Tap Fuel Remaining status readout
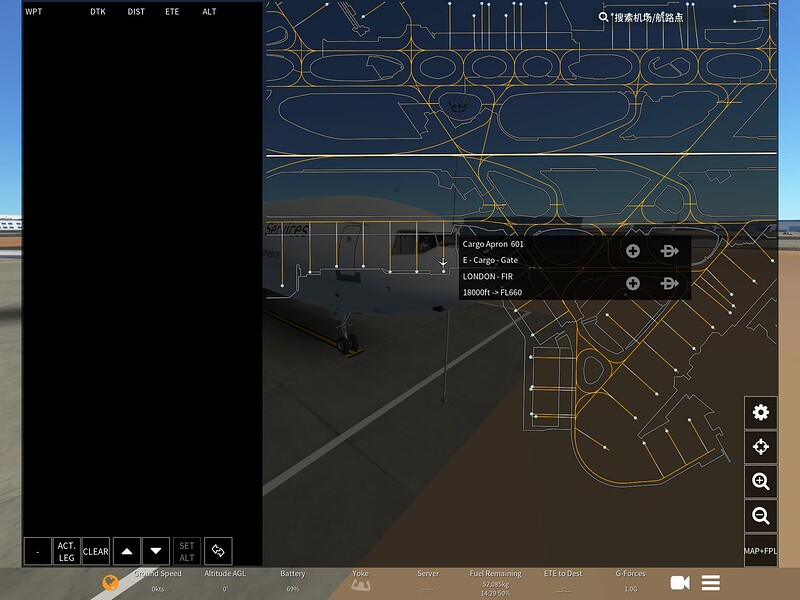Viewport: 800px width, 600px height. [495, 583]
